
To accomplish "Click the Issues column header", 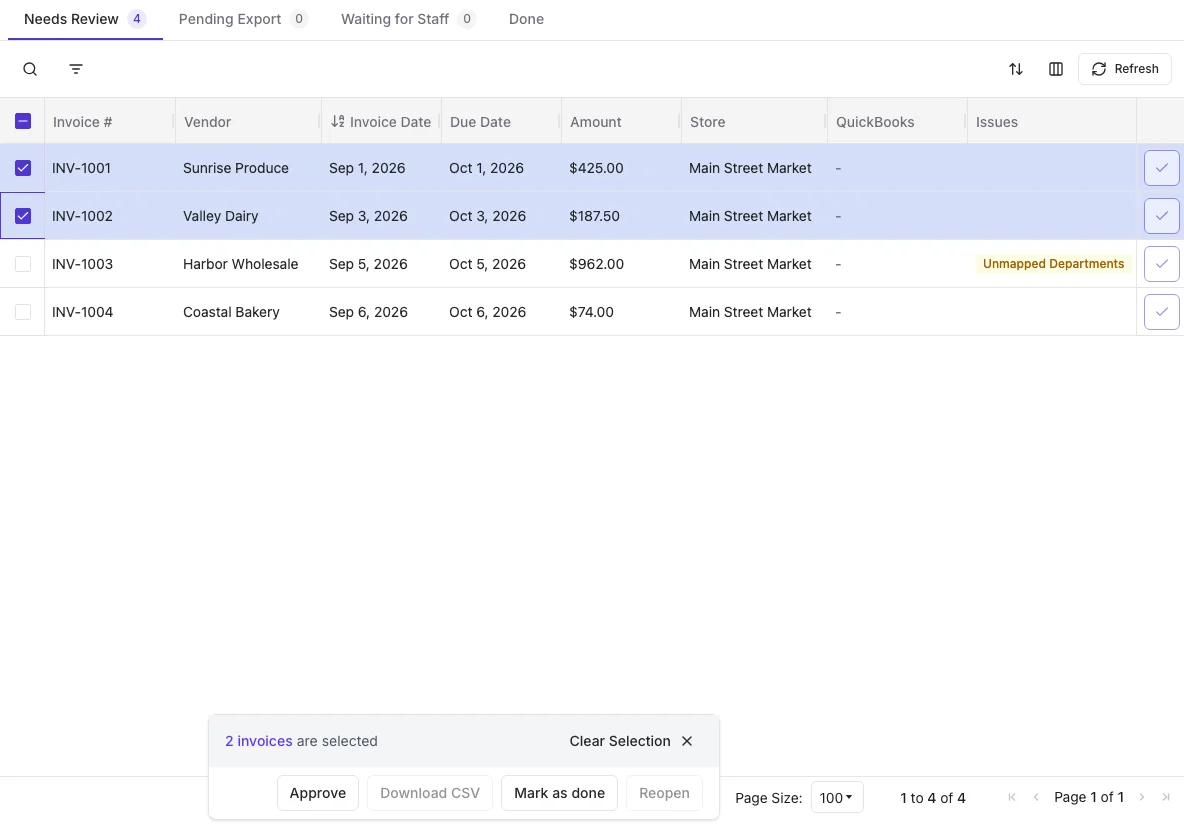I will click(x=1052, y=122).
